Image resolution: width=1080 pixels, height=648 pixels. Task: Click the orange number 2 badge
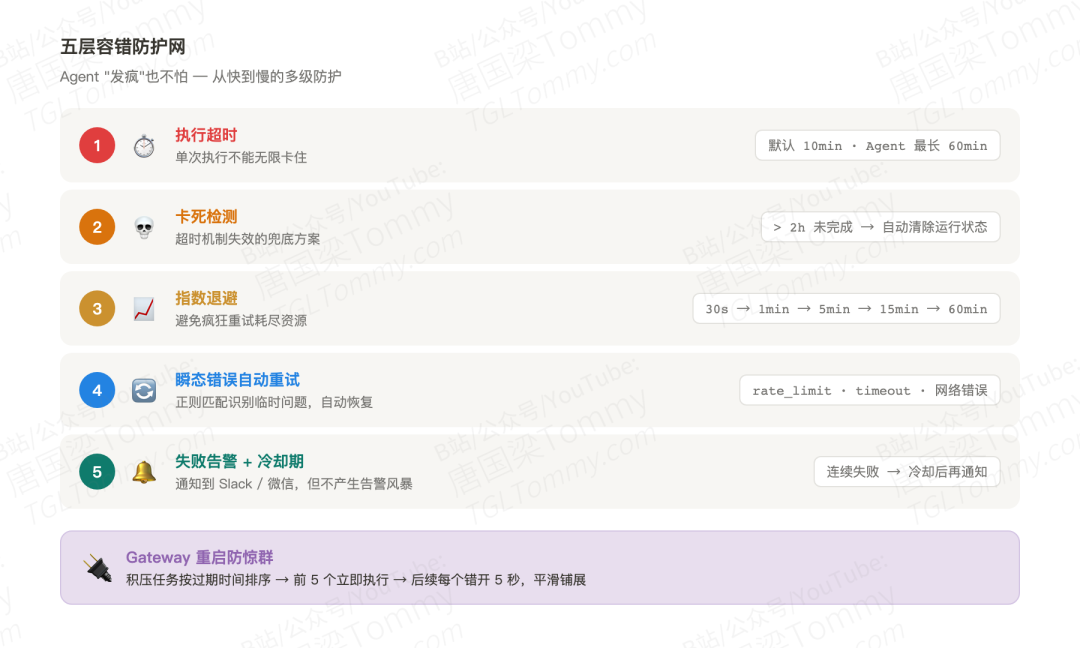97,227
